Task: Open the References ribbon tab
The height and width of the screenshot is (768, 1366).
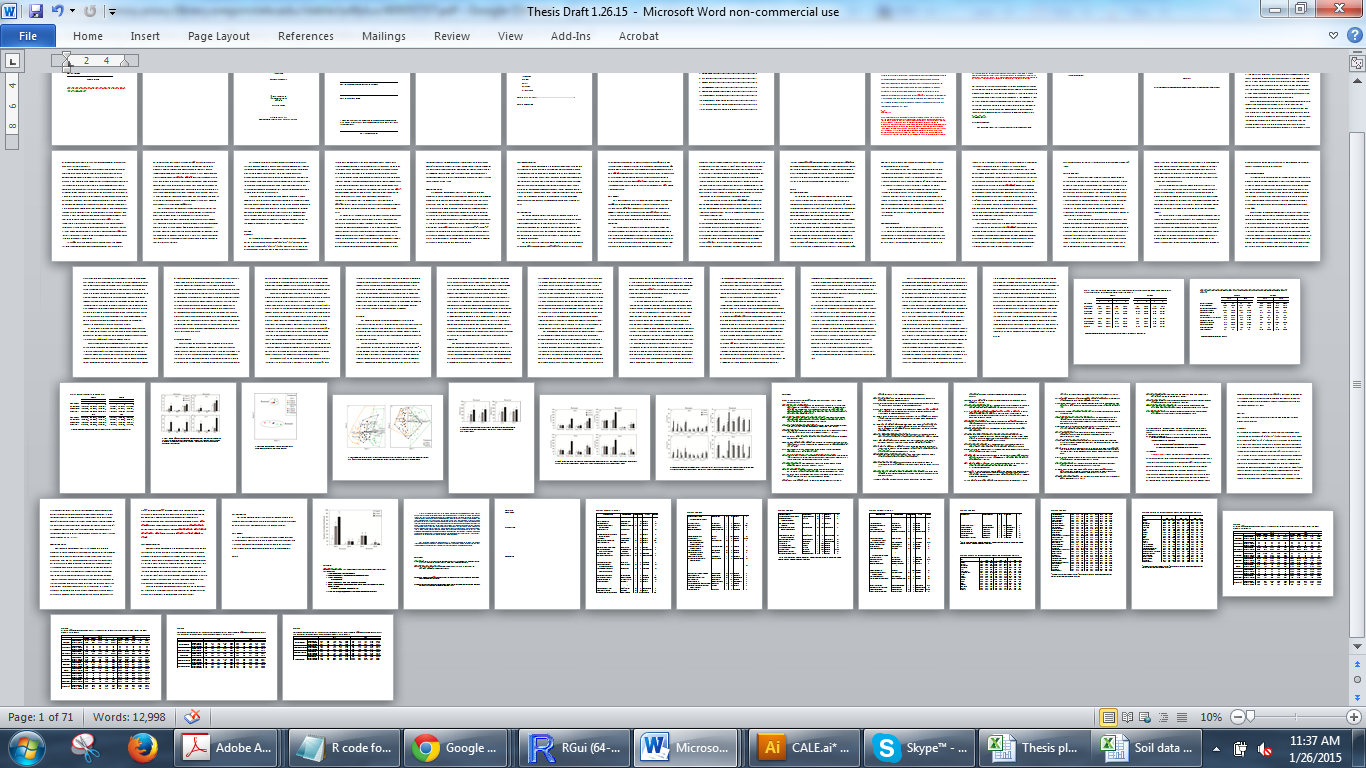Action: pos(305,36)
